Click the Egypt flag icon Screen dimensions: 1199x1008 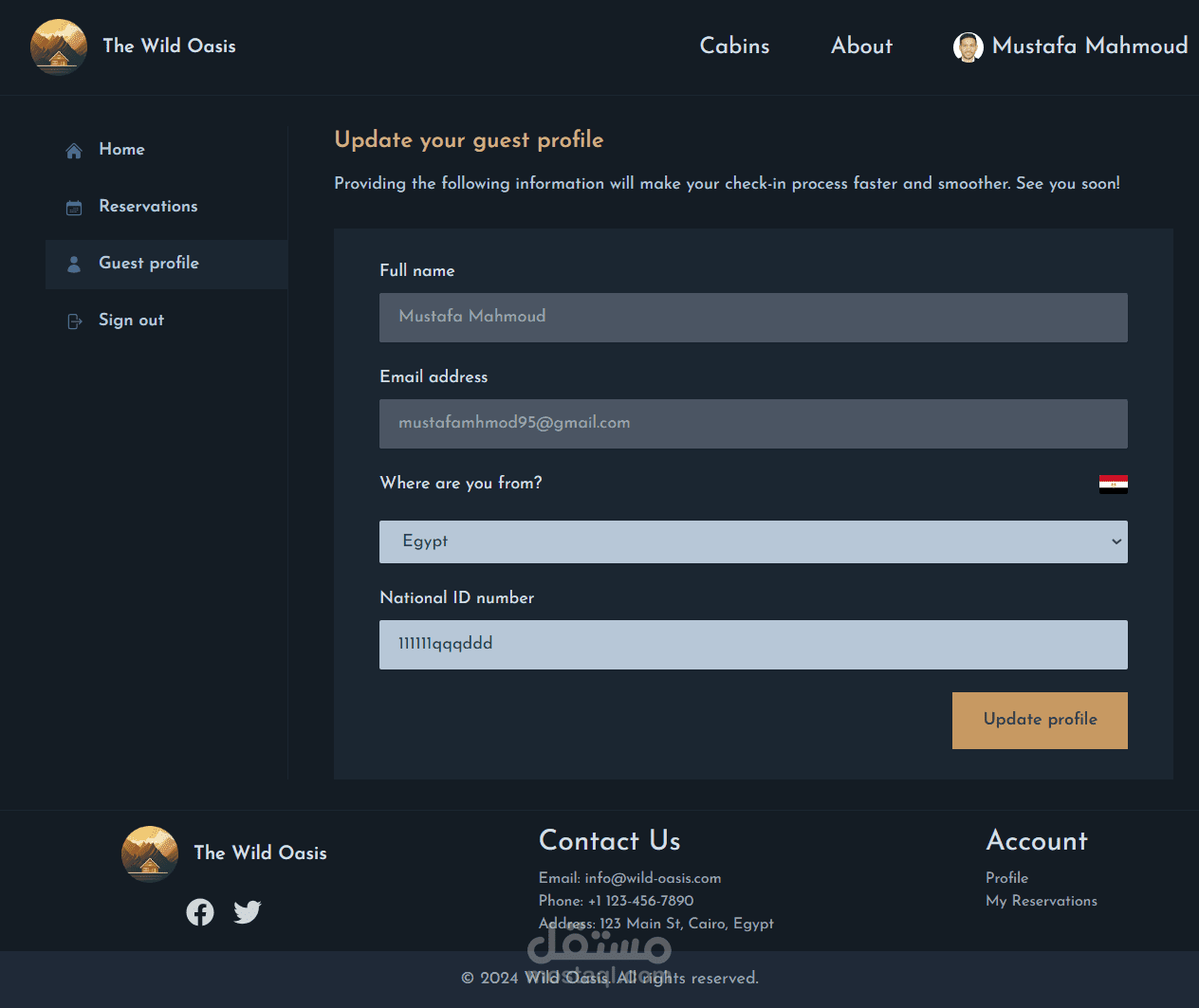tap(1114, 485)
